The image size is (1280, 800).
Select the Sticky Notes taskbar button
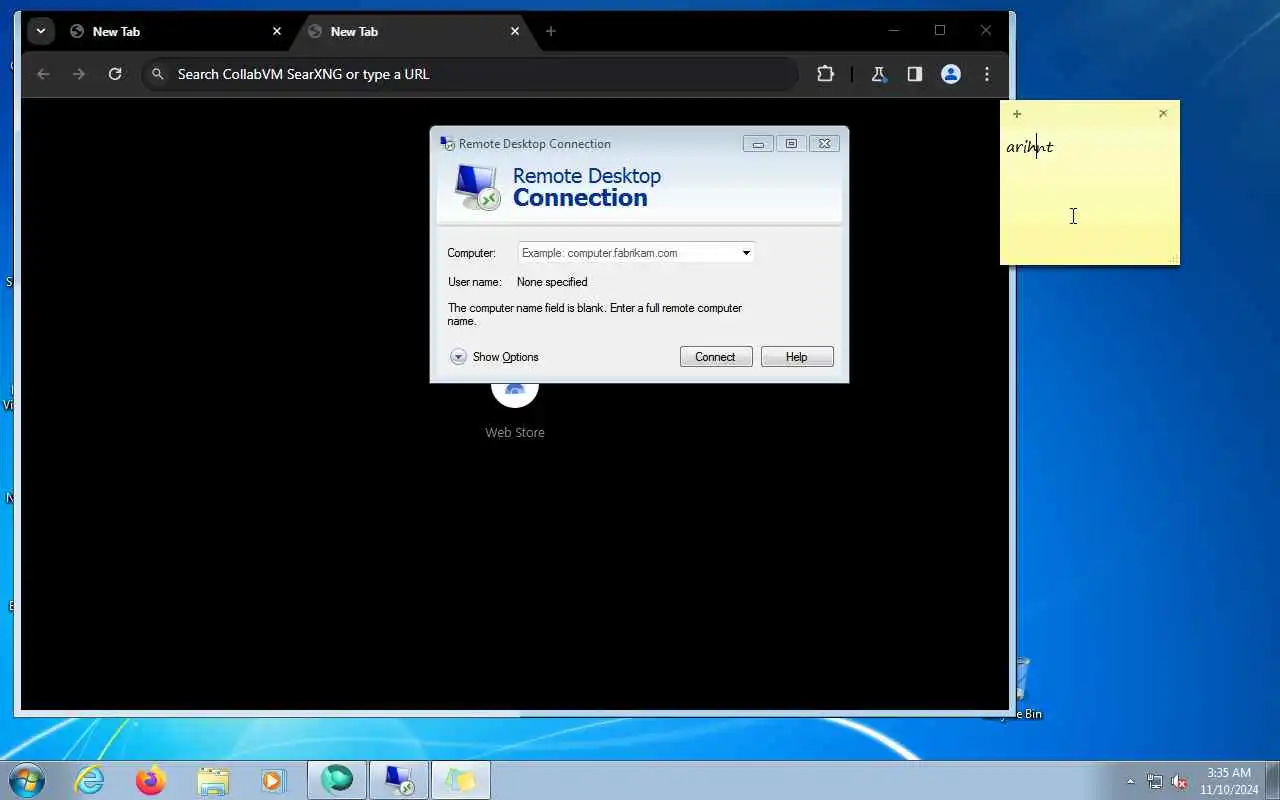tap(460, 780)
